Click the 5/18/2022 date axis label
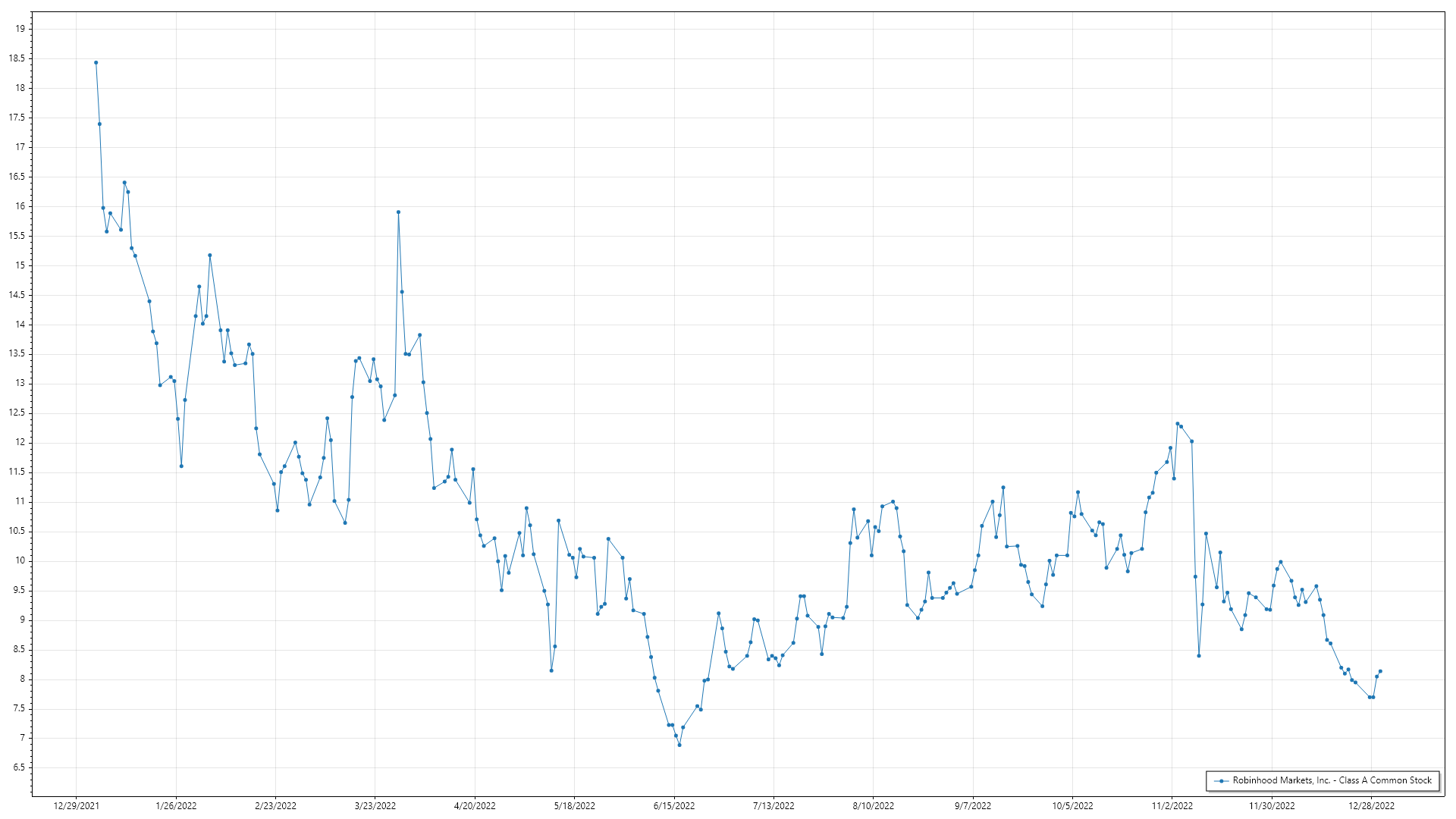Image resolution: width=1456 pixels, height=819 pixels. (x=574, y=806)
